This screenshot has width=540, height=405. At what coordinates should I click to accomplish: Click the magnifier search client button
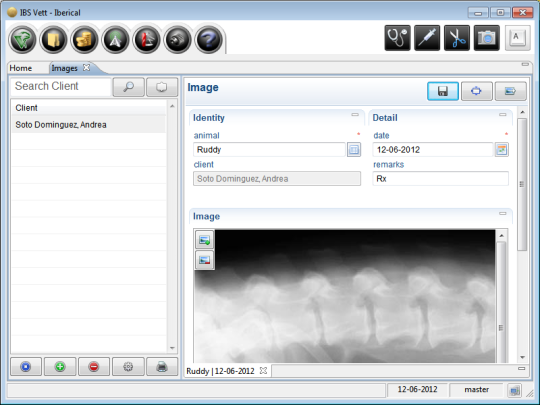(128, 87)
